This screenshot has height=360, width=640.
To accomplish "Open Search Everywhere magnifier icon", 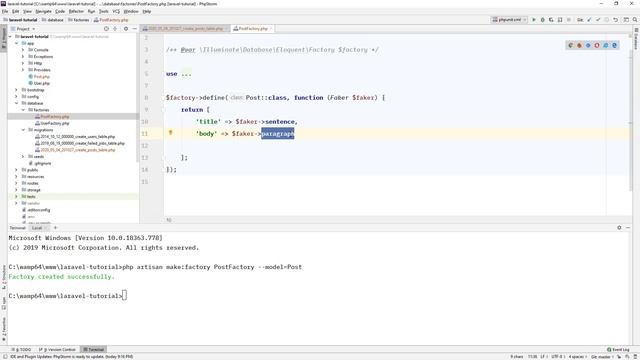I will [x=635, y=20].
